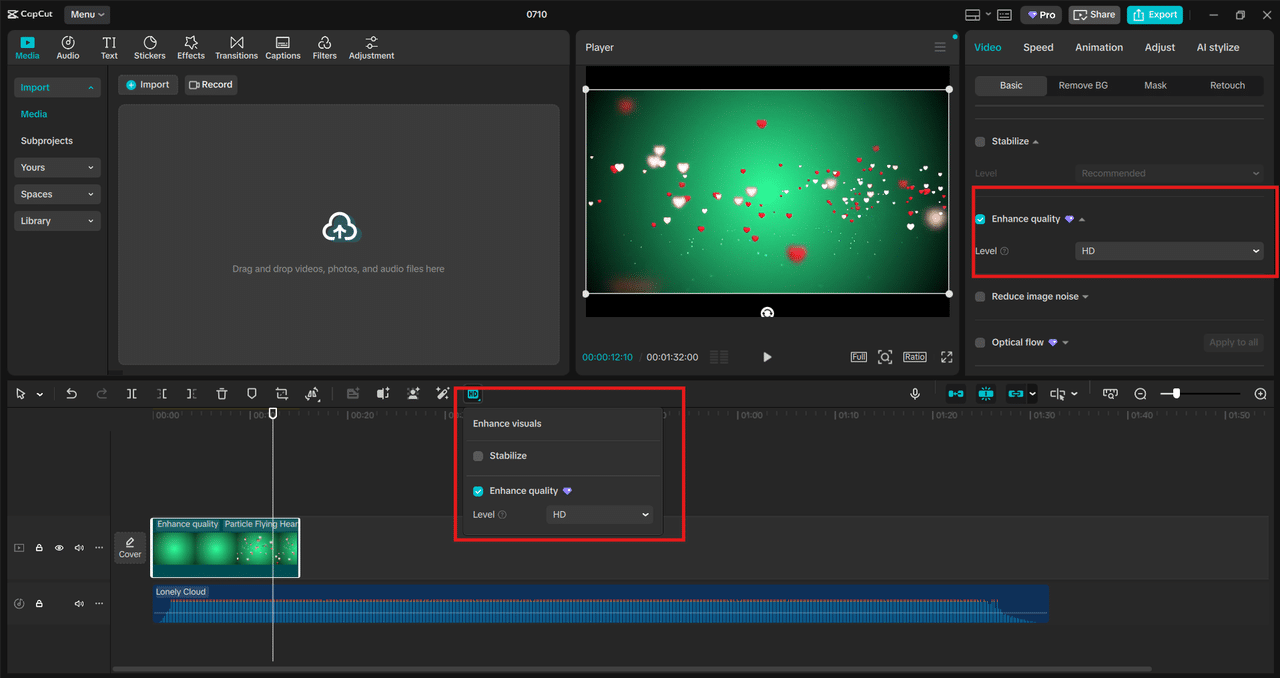
Task: Click the Export button
Action: pyautogui.click(x=1154, y=15)
